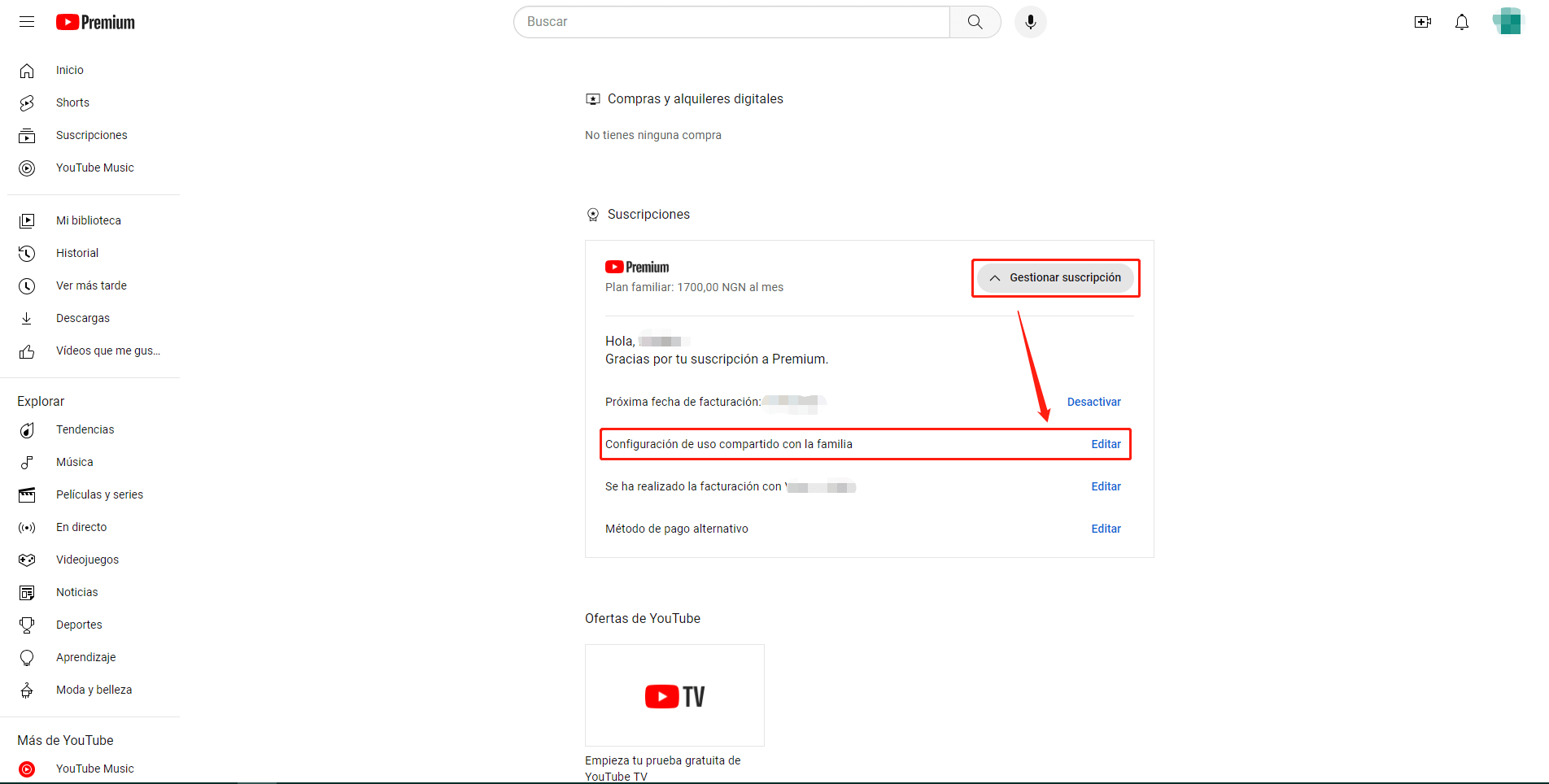Select 'Vídeos que me gus...' label
The height and width of the screenshot is (784, 1549).
[x=108, y=351]
